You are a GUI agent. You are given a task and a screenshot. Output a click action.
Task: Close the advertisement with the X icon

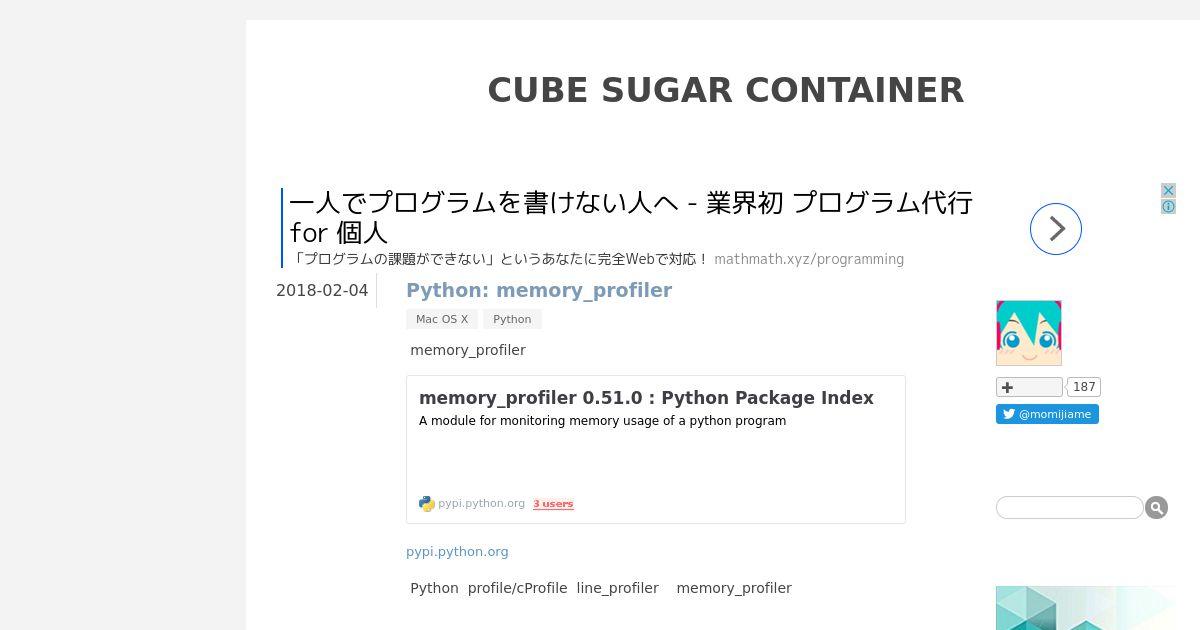coord(1168,190)
